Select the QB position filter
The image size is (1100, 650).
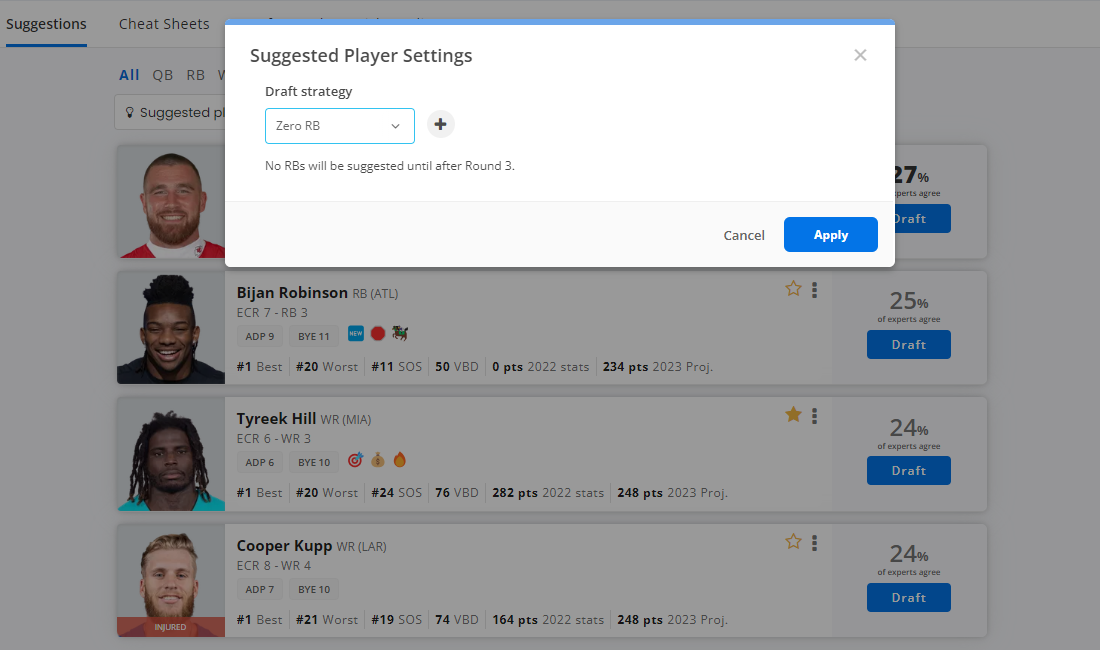point(162,74)
